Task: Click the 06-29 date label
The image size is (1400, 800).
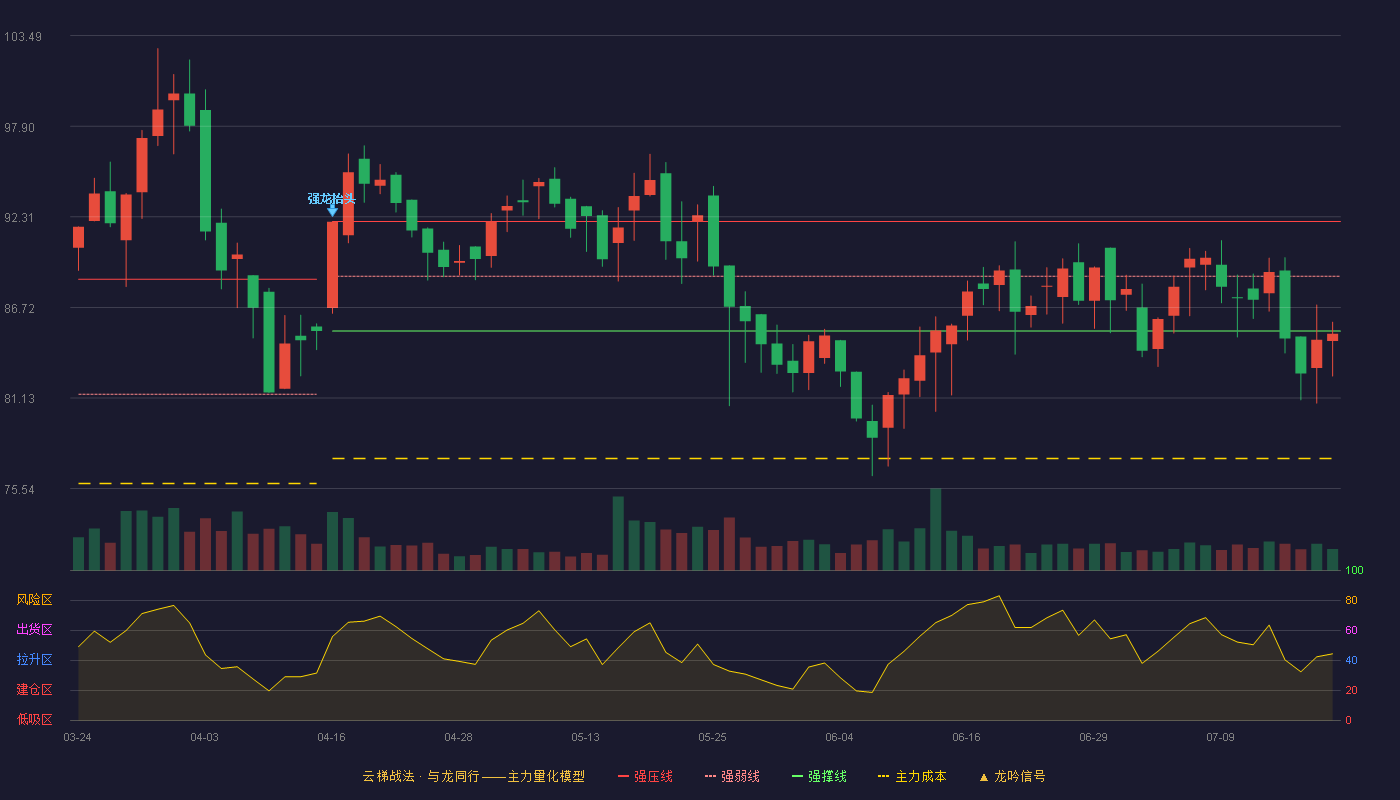Action: pos(1093,737)
